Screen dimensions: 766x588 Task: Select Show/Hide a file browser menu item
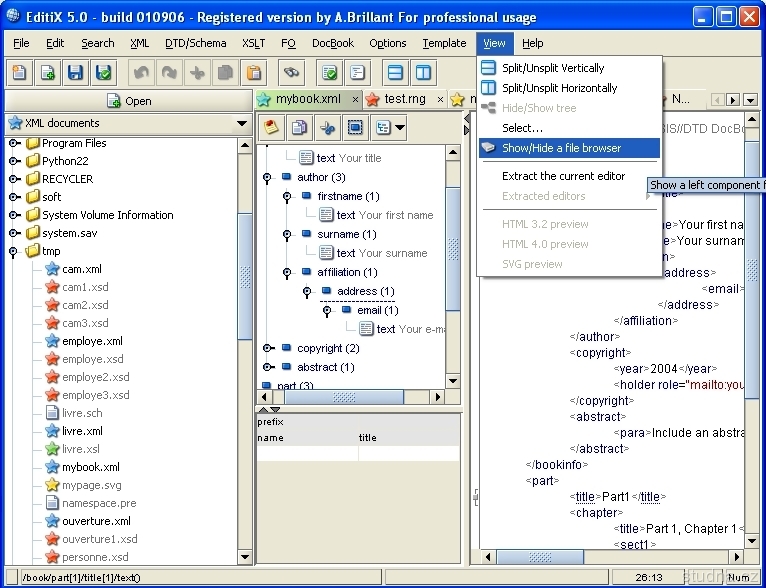click(569, 148)
